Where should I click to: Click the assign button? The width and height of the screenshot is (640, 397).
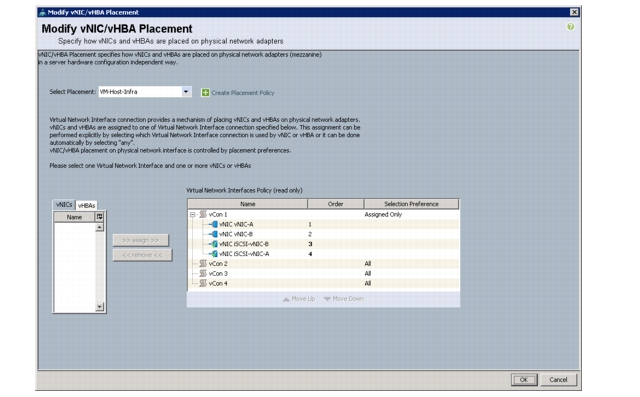click(141, 240)
